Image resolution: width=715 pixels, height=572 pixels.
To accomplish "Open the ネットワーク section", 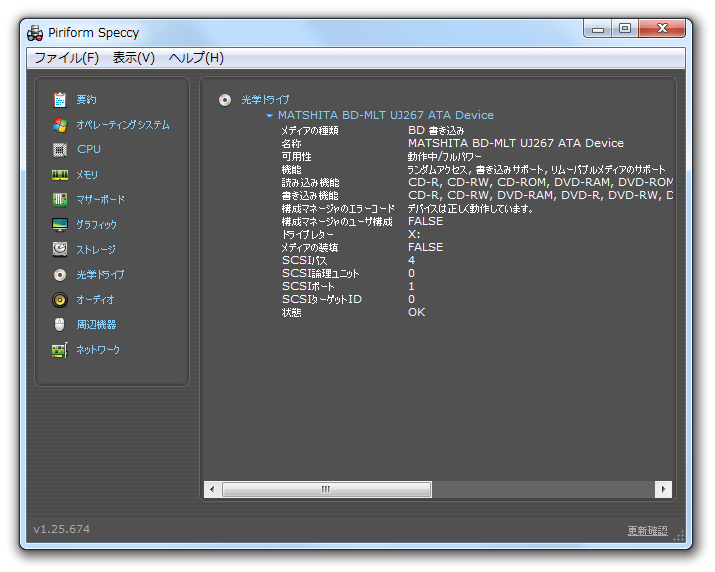I will (98, 350).
